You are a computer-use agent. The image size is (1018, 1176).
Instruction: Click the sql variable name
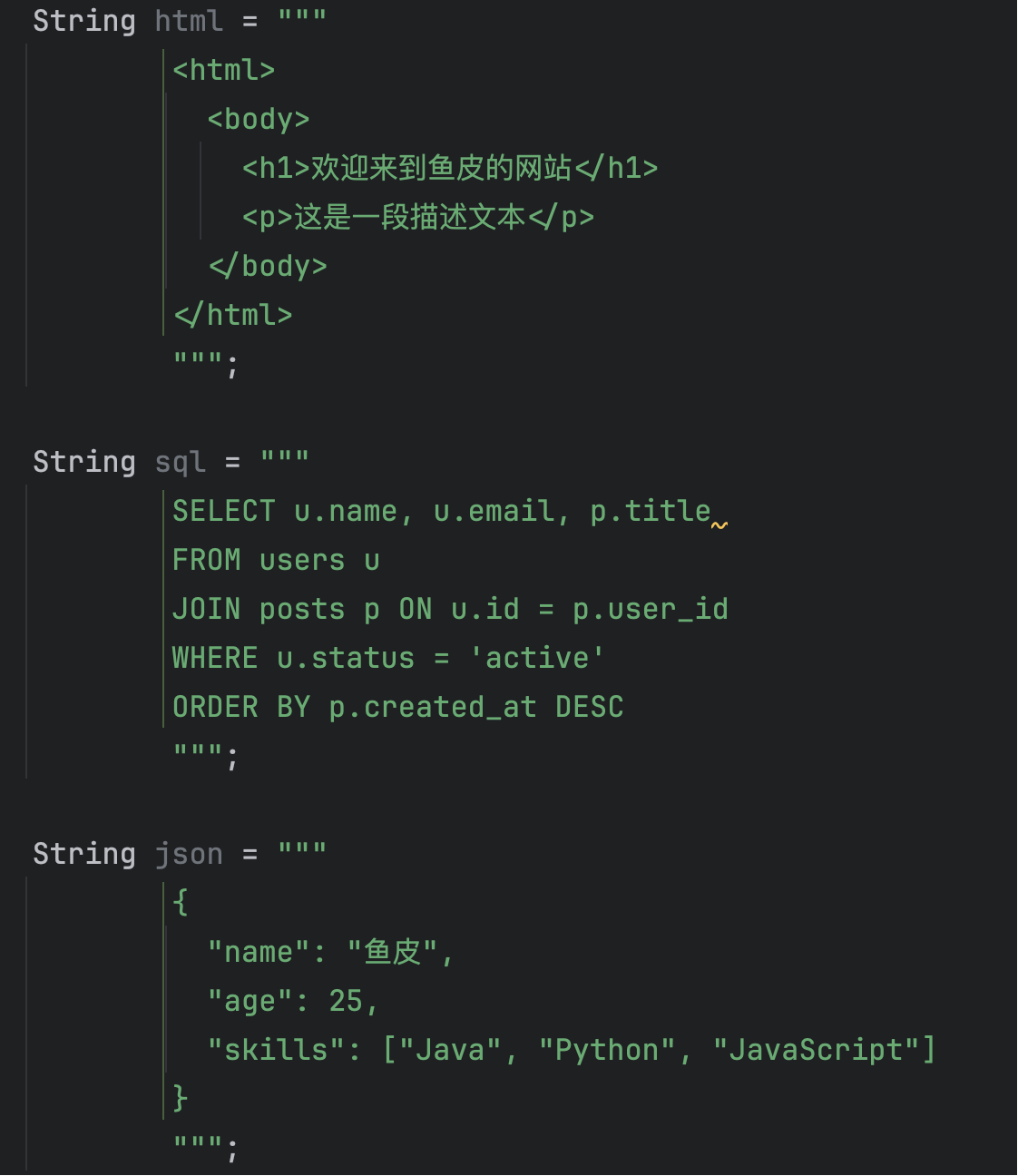pyautogui.click(x=180, y=462)
